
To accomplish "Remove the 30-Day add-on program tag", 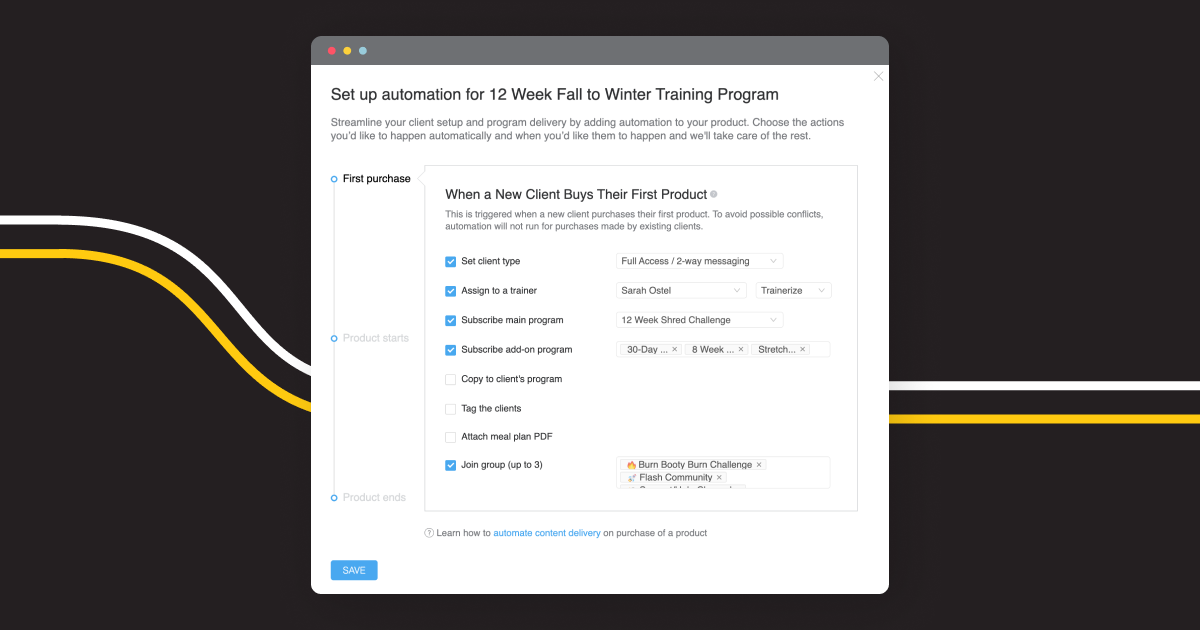I will coord(674,350).
